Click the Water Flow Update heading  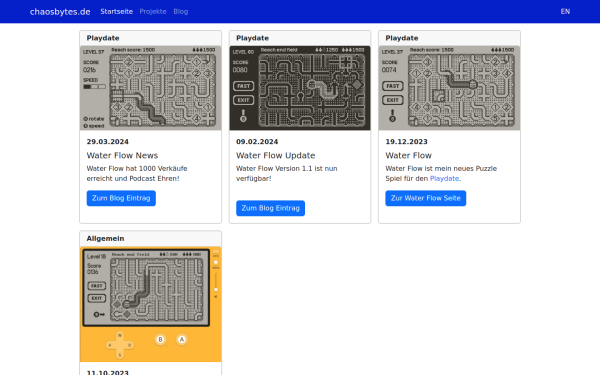click(x=276, y=155)
